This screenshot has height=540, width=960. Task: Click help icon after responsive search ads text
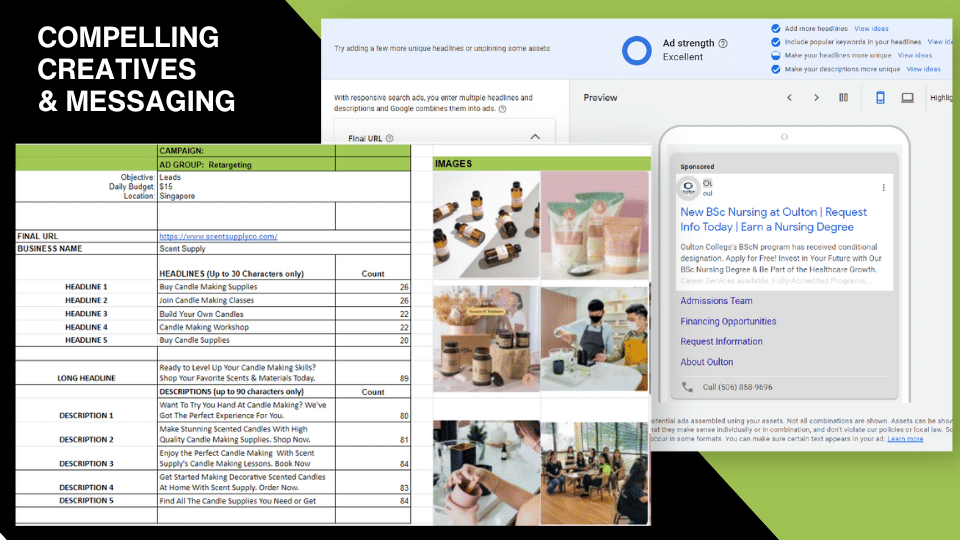tap(502, 109)
